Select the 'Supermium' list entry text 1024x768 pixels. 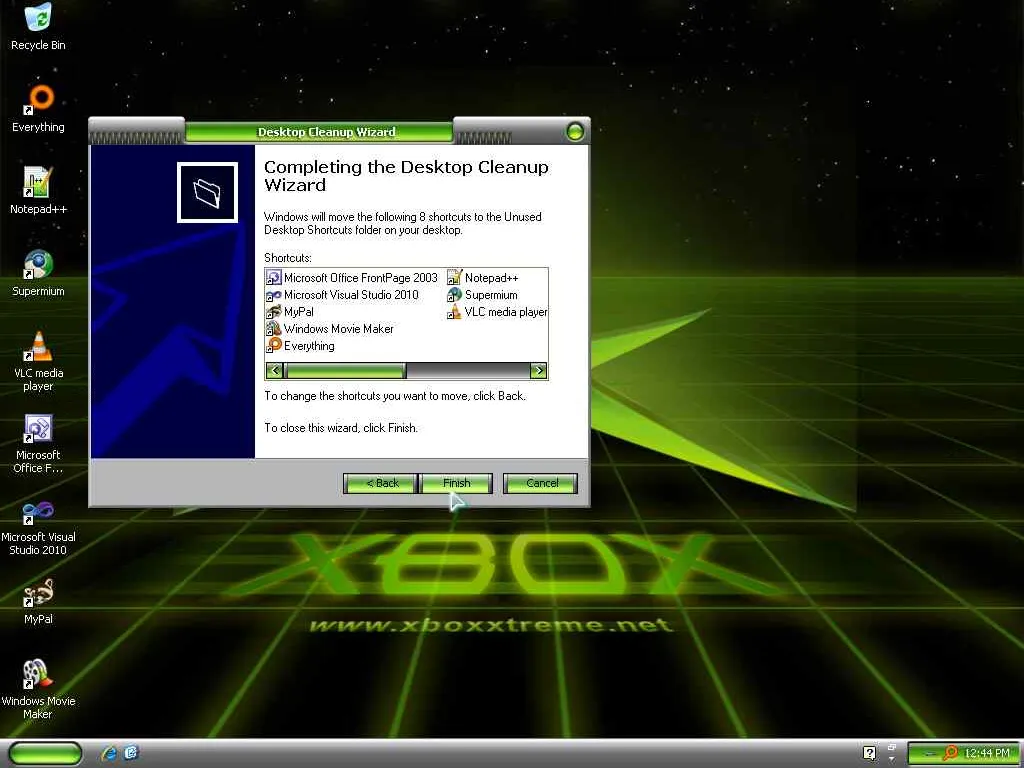[491, 295]
